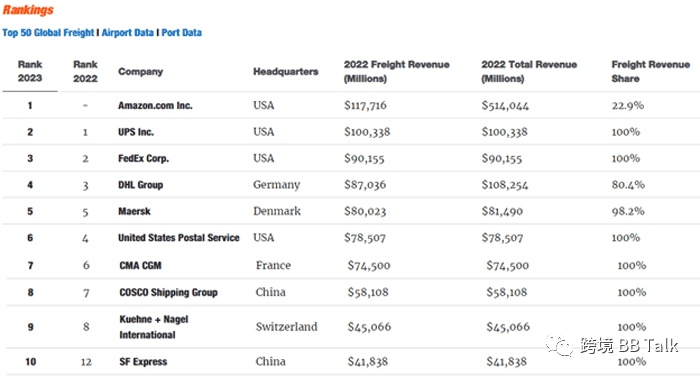Click the 2022 Freight Revenue column header
700x377 pixels.
click(x=396, y=71)
